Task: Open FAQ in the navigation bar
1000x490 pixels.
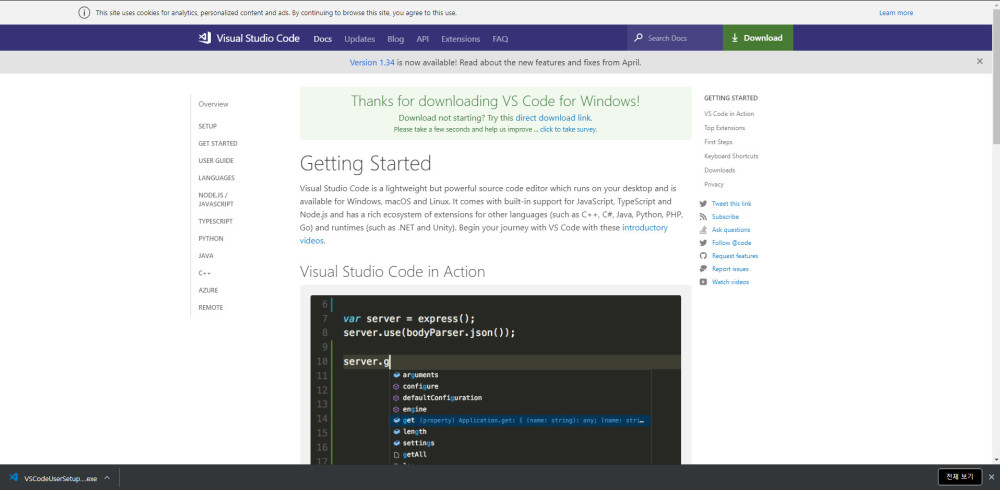Action: (500, 38)
